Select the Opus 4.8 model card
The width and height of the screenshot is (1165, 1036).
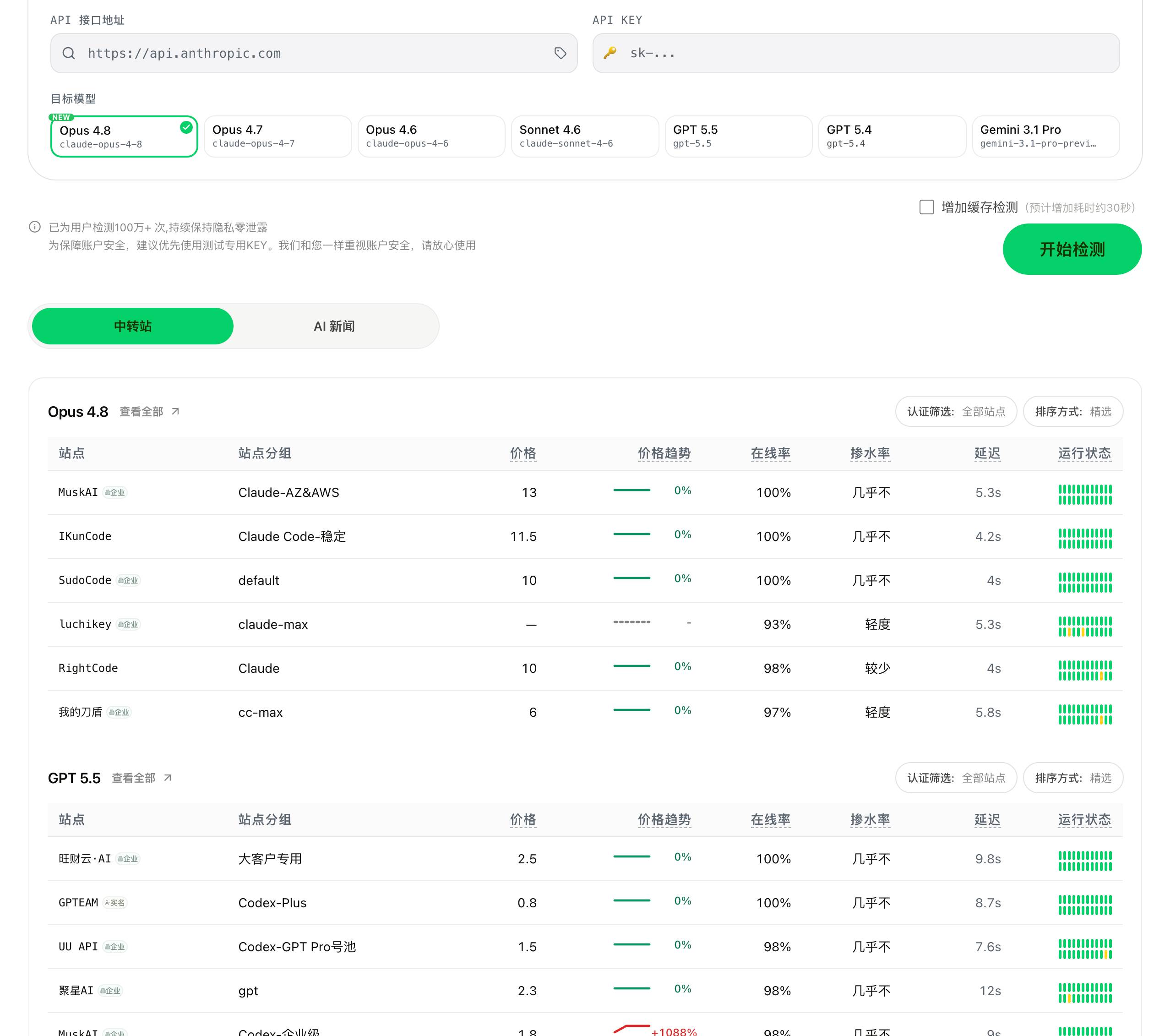[x=124, y=136]
